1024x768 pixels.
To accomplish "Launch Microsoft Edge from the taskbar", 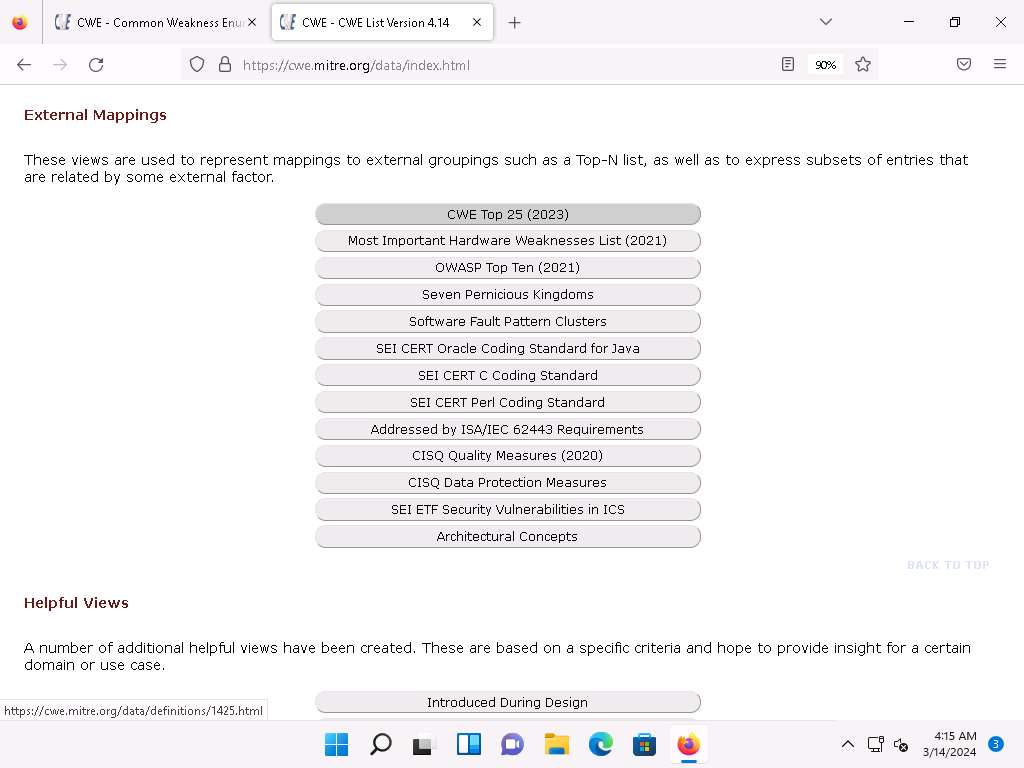I will pos(600,744).
